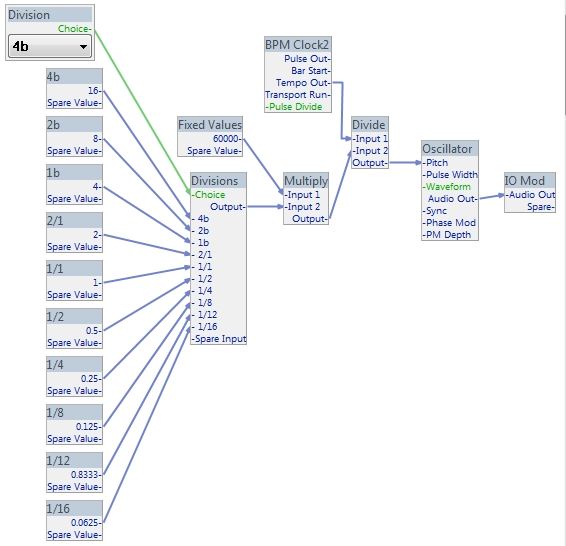Select the 1/4 input on Divisions
566x546 pixels.
202,291
